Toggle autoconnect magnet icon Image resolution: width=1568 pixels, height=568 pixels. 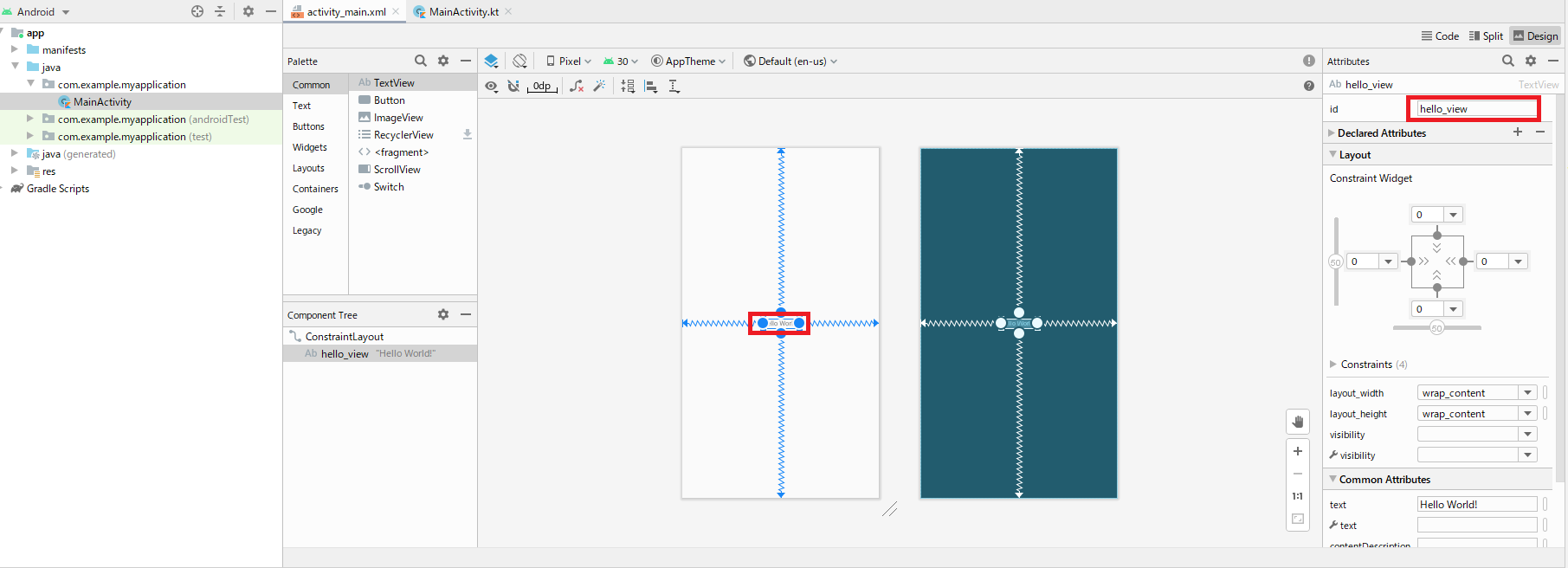513,86
